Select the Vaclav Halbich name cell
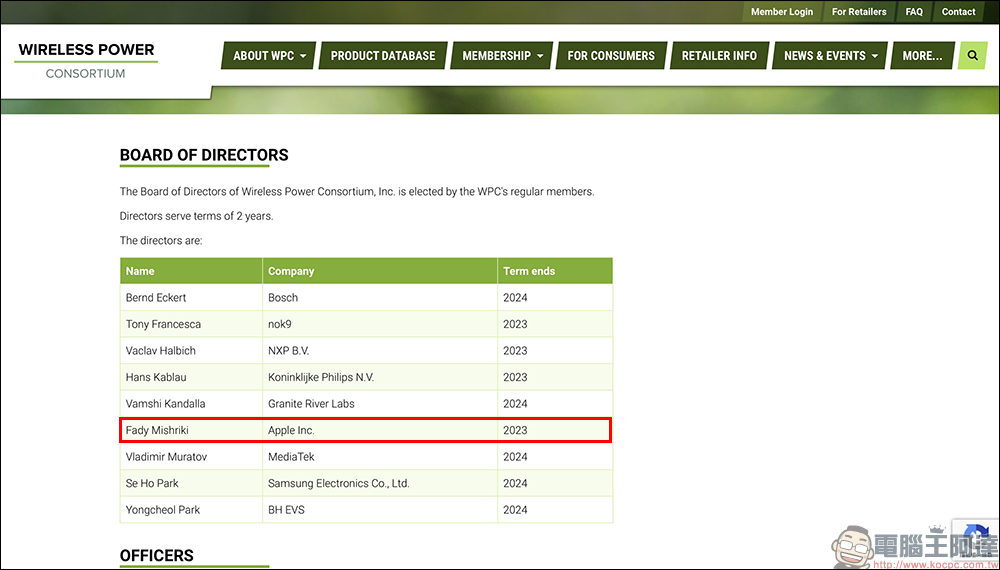 (191, 351)
